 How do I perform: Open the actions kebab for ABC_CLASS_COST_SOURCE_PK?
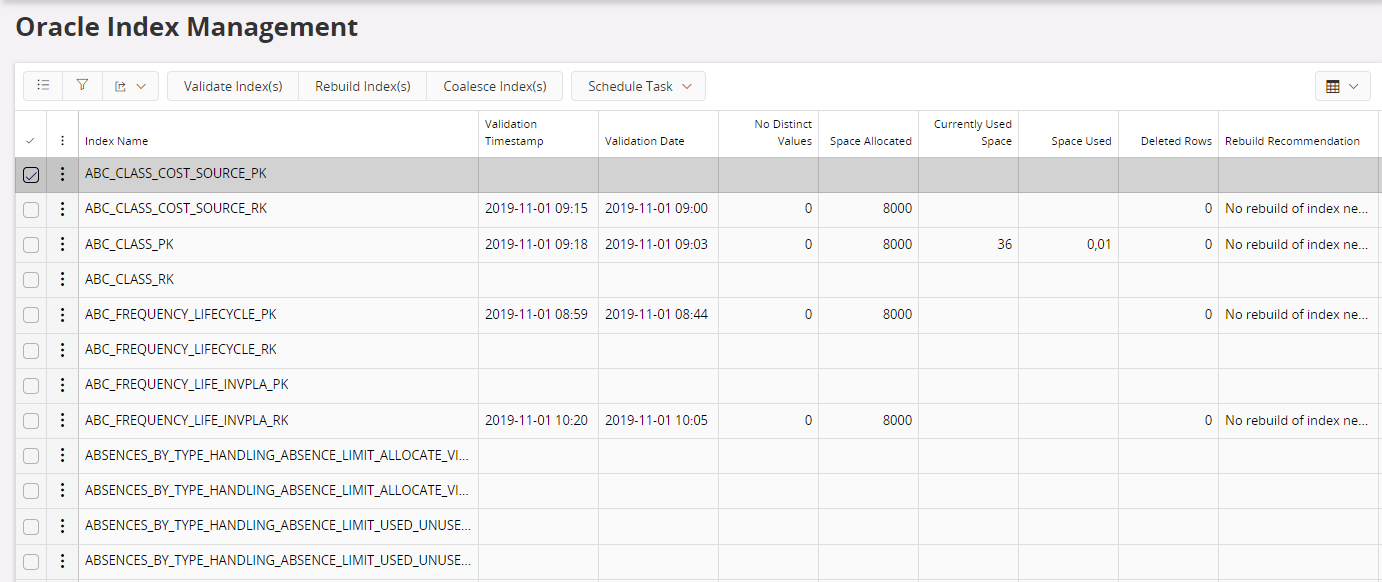62,174
